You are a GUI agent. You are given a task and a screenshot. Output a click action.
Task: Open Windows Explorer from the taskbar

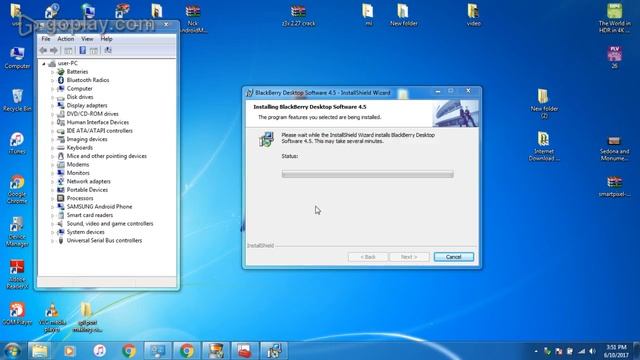click(40, 351)
